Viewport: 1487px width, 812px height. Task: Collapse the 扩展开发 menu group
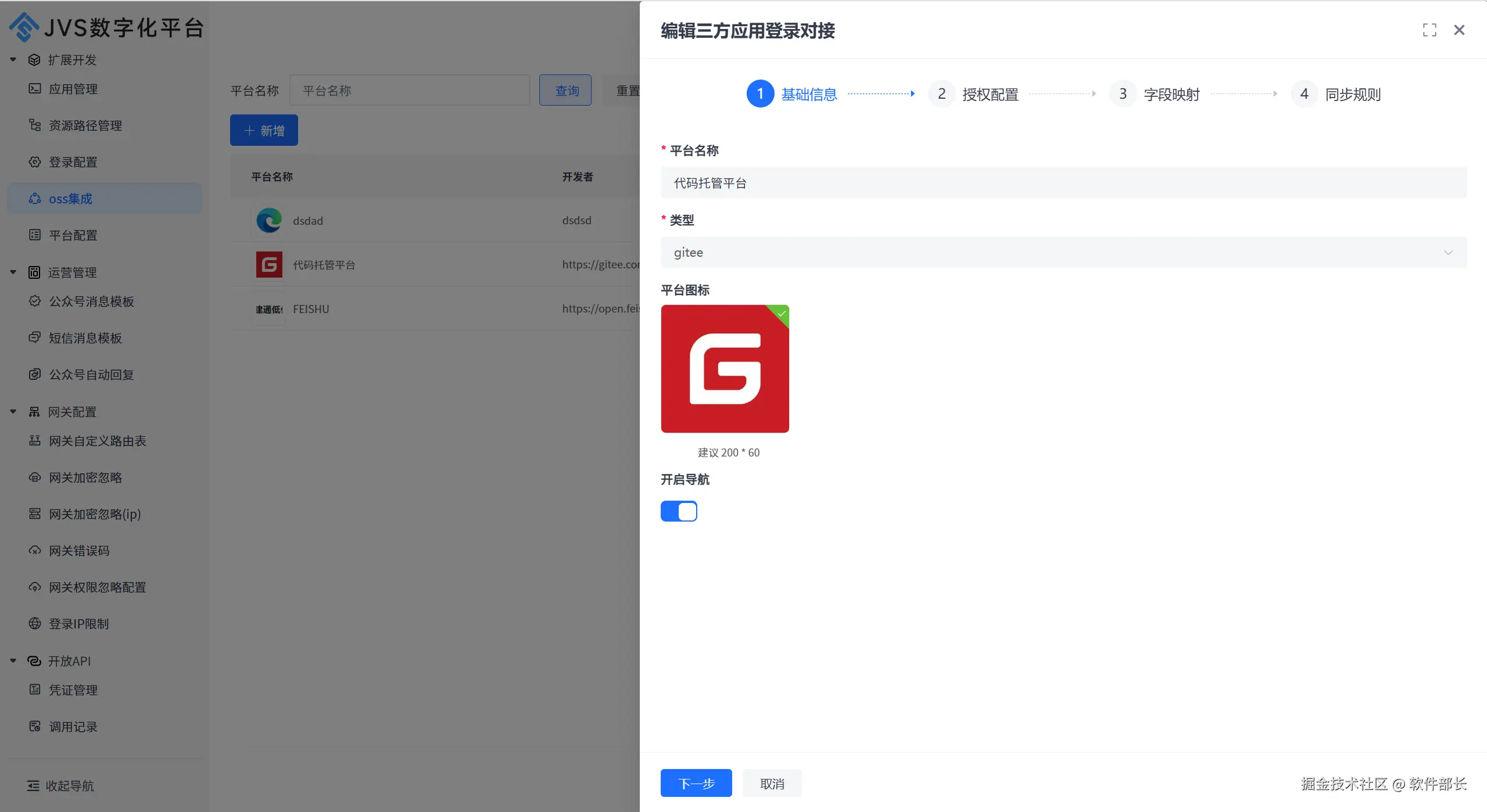click(x=13, y=60)
